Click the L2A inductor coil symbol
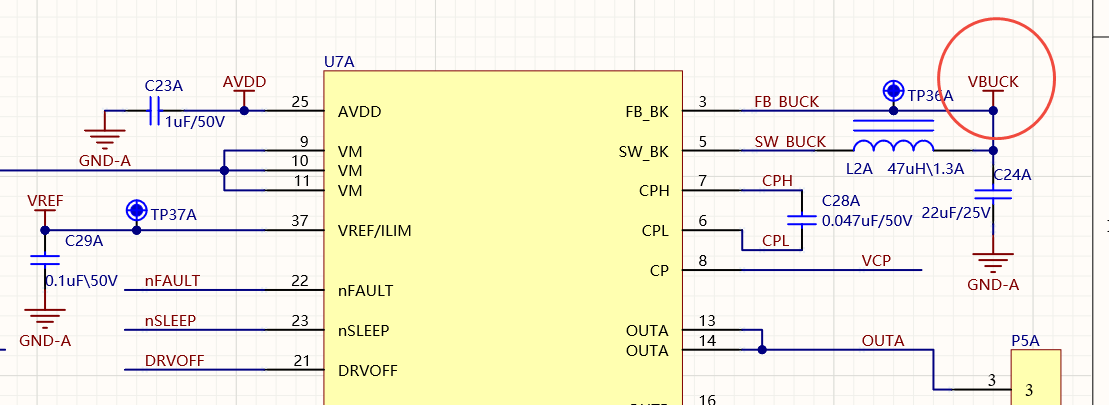This screenshot has width=1109, height=405. pos(893,146)
